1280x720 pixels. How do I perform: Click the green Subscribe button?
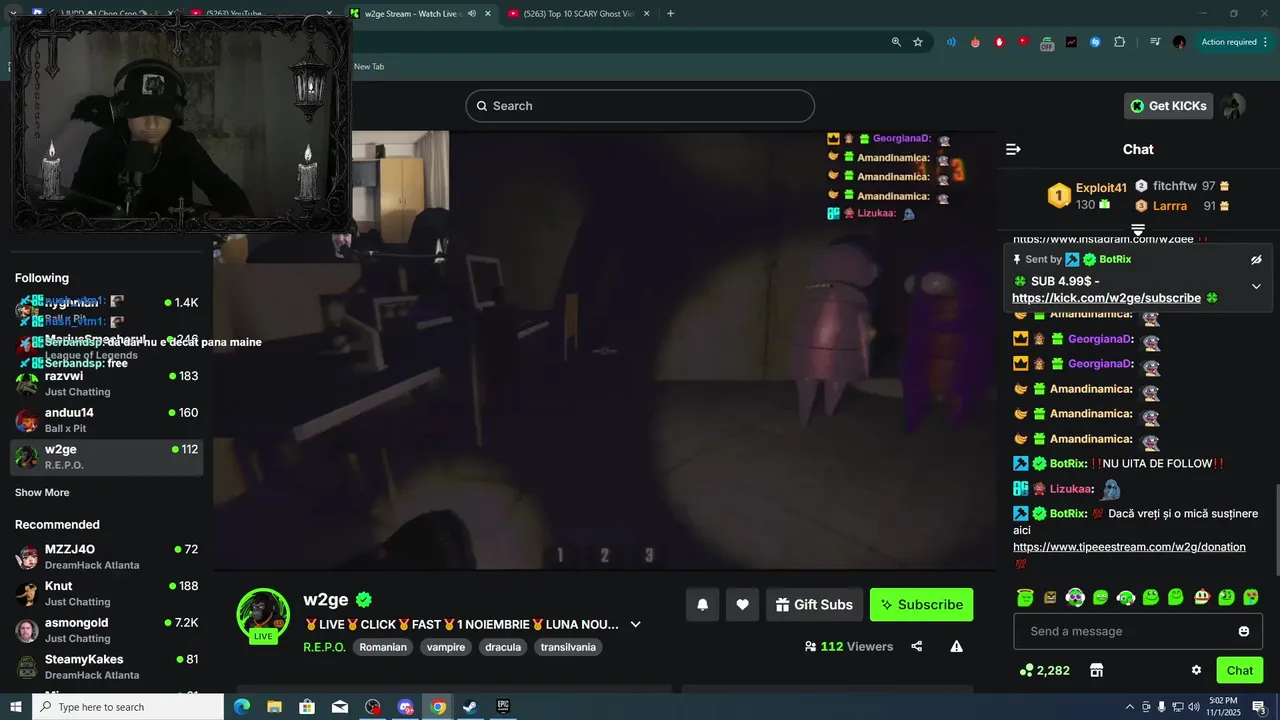(921, 604)
